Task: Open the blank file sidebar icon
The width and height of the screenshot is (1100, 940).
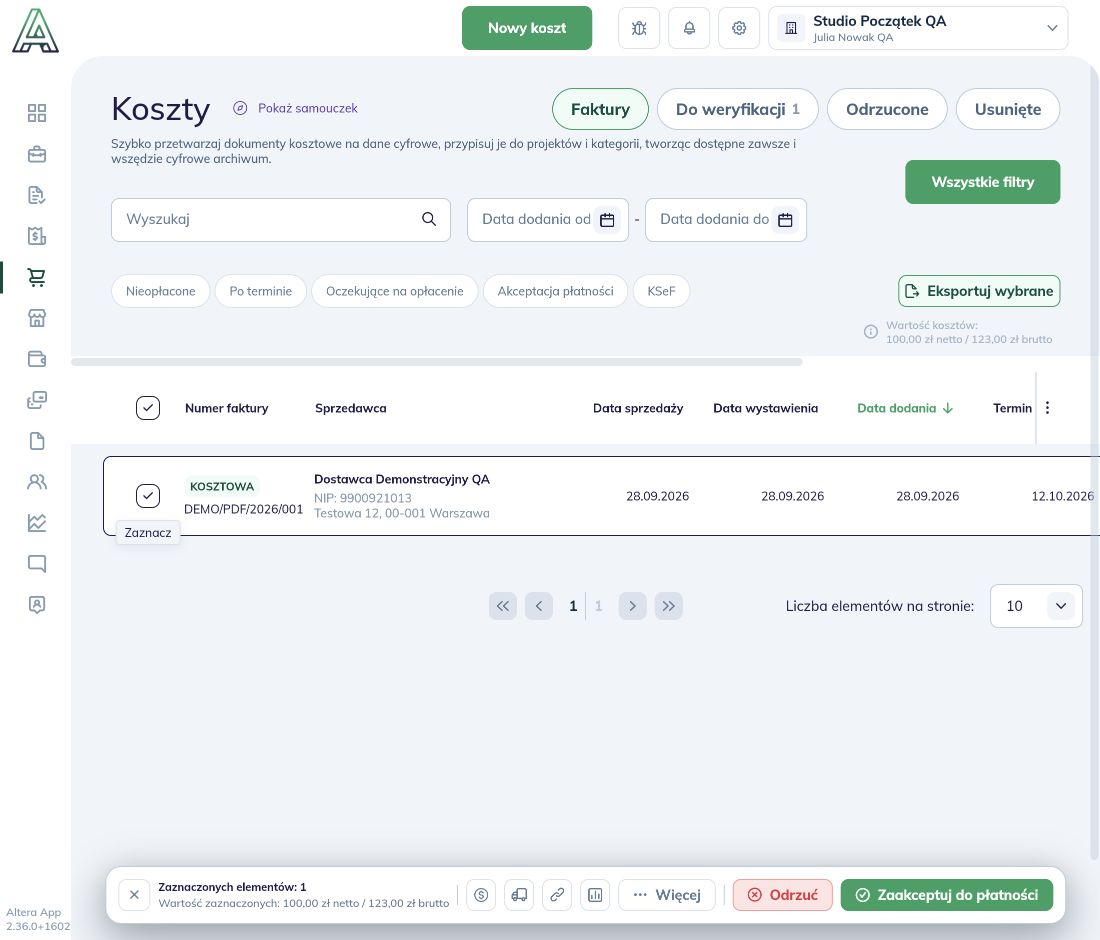Action: (36, 441)
